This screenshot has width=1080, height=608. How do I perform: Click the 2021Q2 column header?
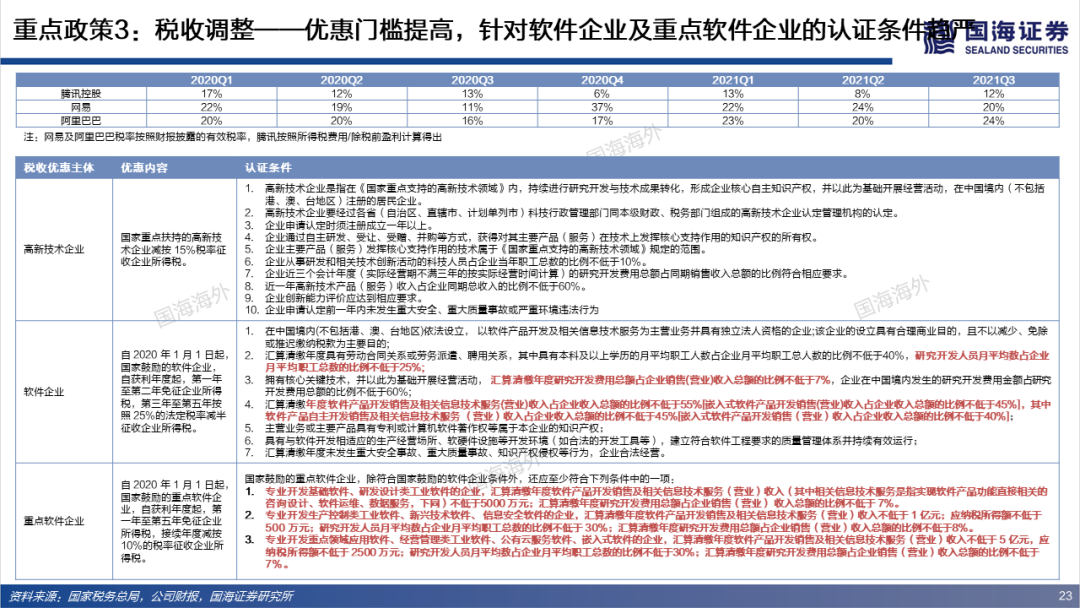[x=863, y=80]
